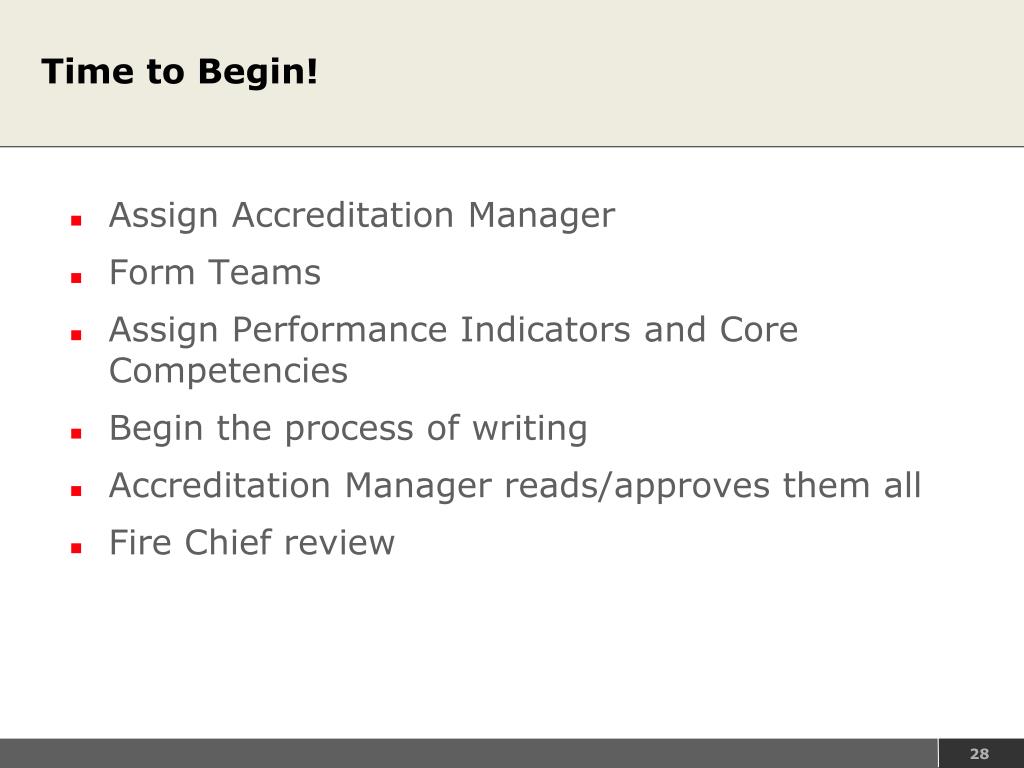Click red bullet beside 'Fire Chief review'
Viewport: 1024px width, 768px height.
pos(76,548)
